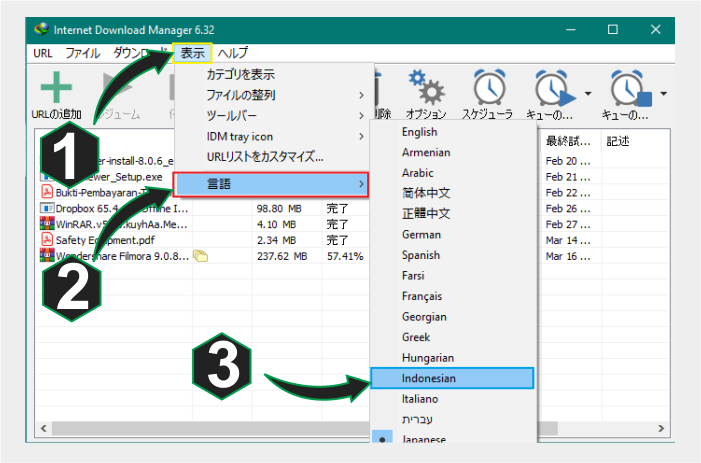Screen dimensions: 701x463
Task: Expand the 言語 language submenu
Action: [271, 184]
